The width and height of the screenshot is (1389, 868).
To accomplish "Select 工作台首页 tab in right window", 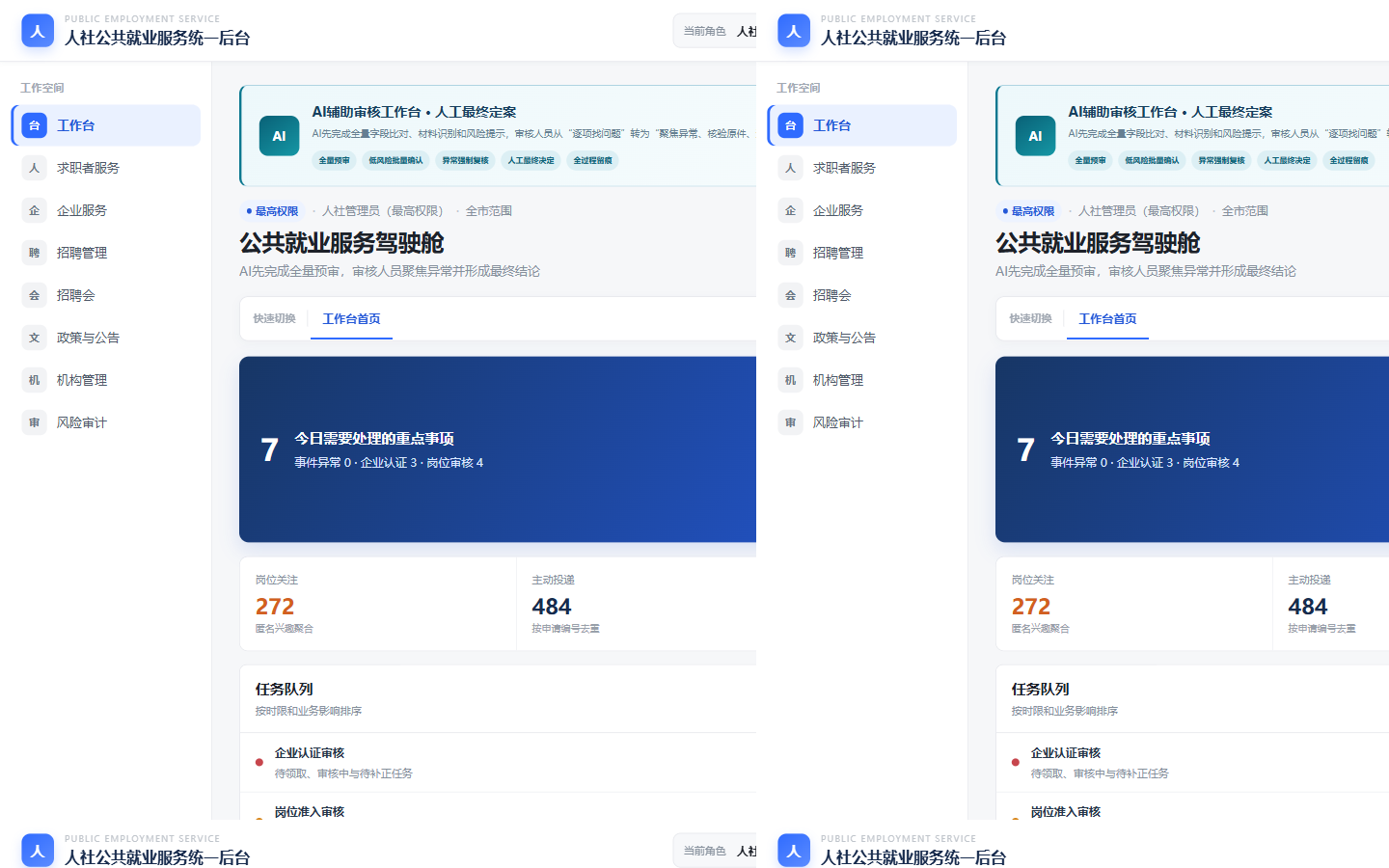I will (x=1107, y=319).
